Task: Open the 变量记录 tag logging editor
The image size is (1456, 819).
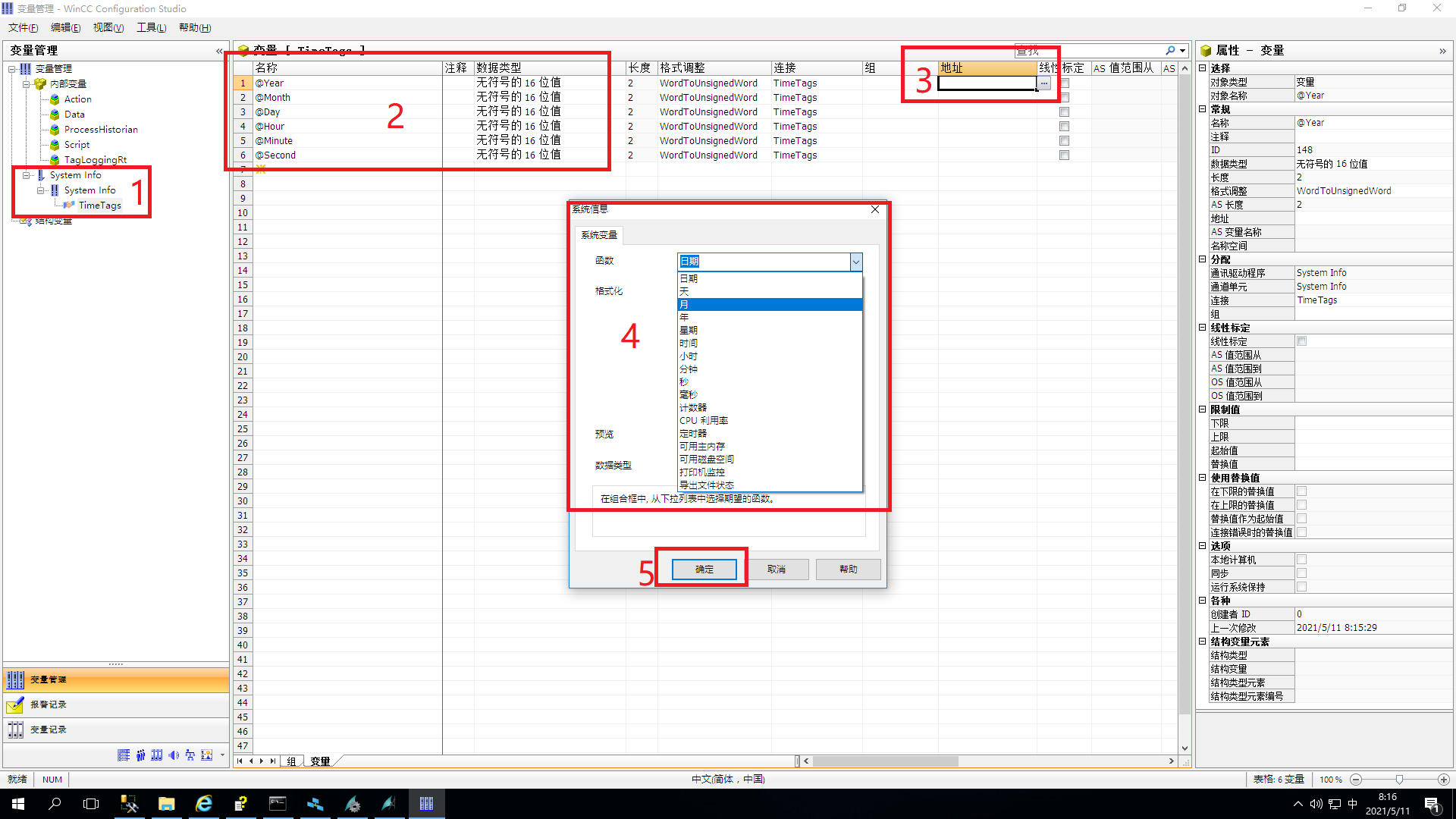Action: coord(48,730)
